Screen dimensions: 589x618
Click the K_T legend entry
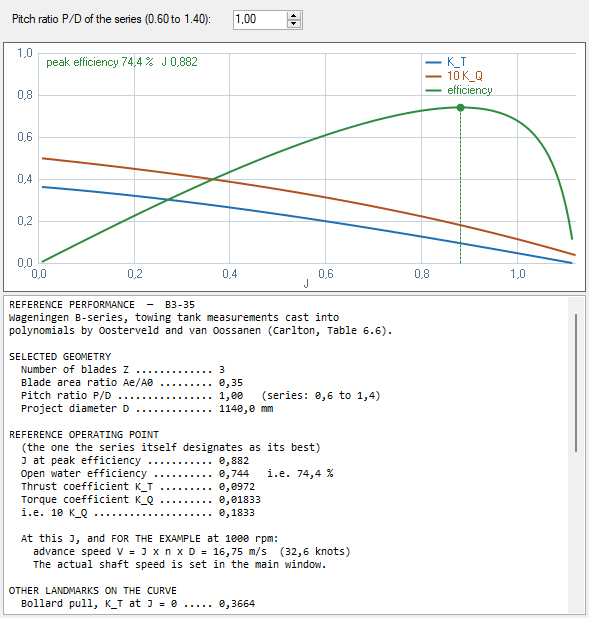457,62
